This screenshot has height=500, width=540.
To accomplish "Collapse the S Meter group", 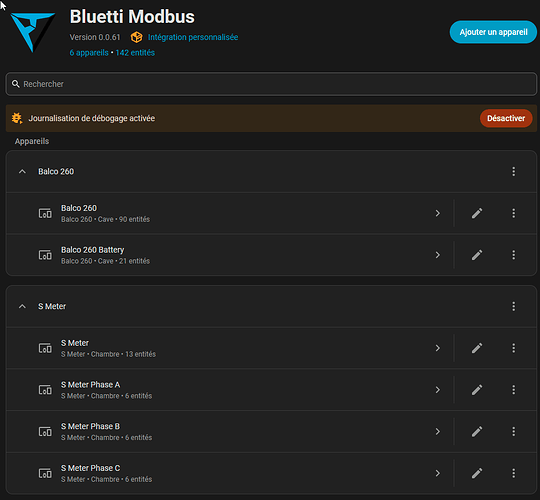I will (22, 306).
